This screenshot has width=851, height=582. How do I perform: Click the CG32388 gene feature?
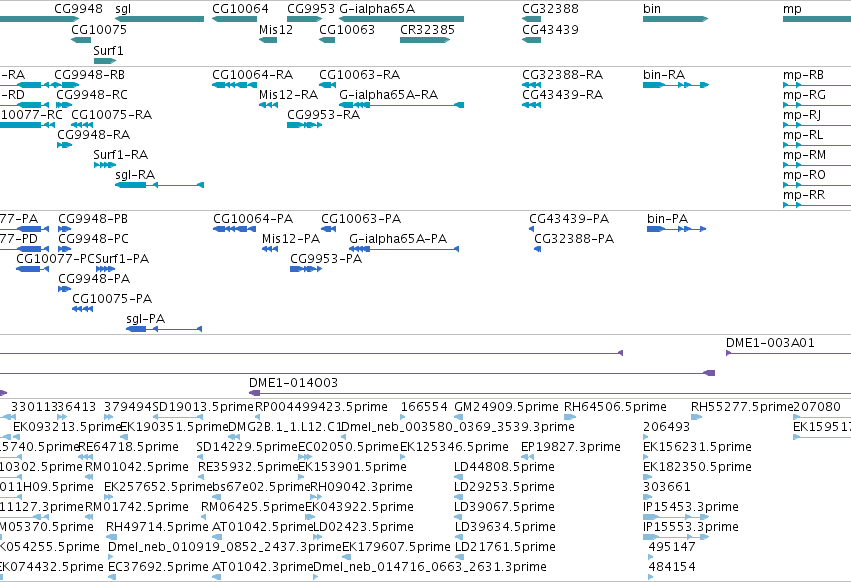pos(531,19)
